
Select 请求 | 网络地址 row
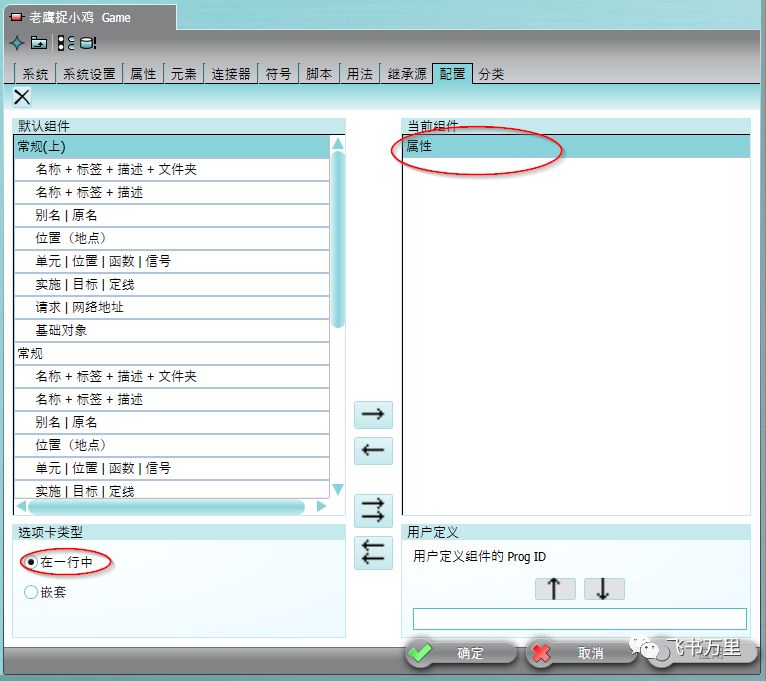(x=172, y=307)
